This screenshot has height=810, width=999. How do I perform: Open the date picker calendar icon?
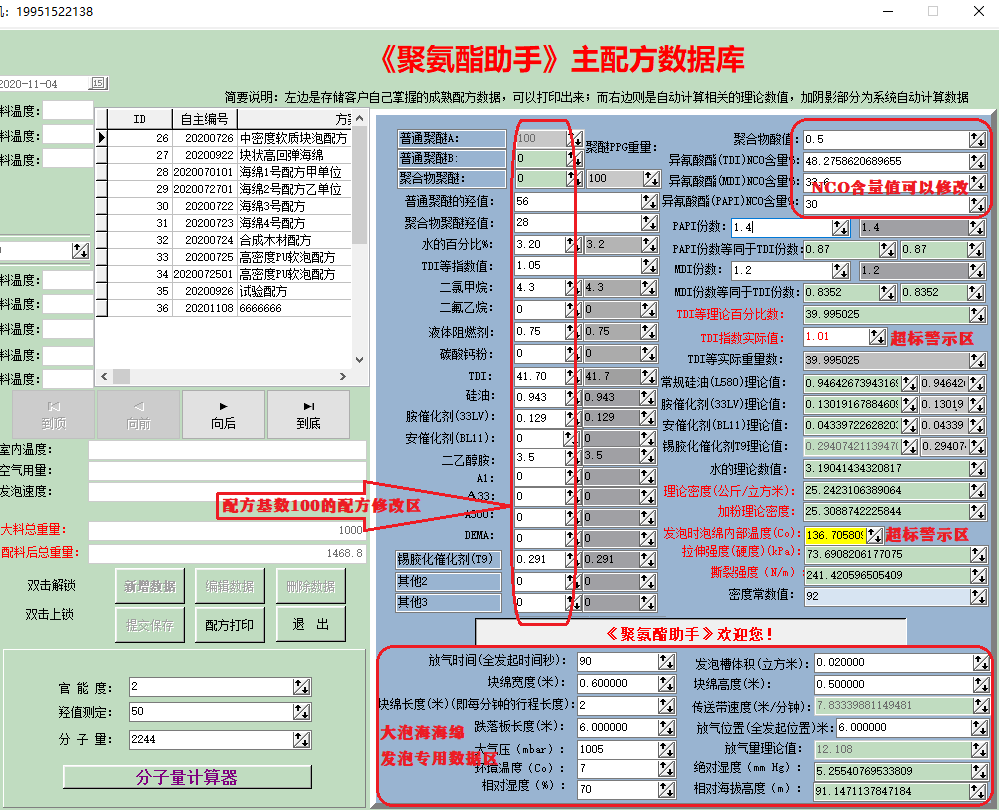pos(97,83)
